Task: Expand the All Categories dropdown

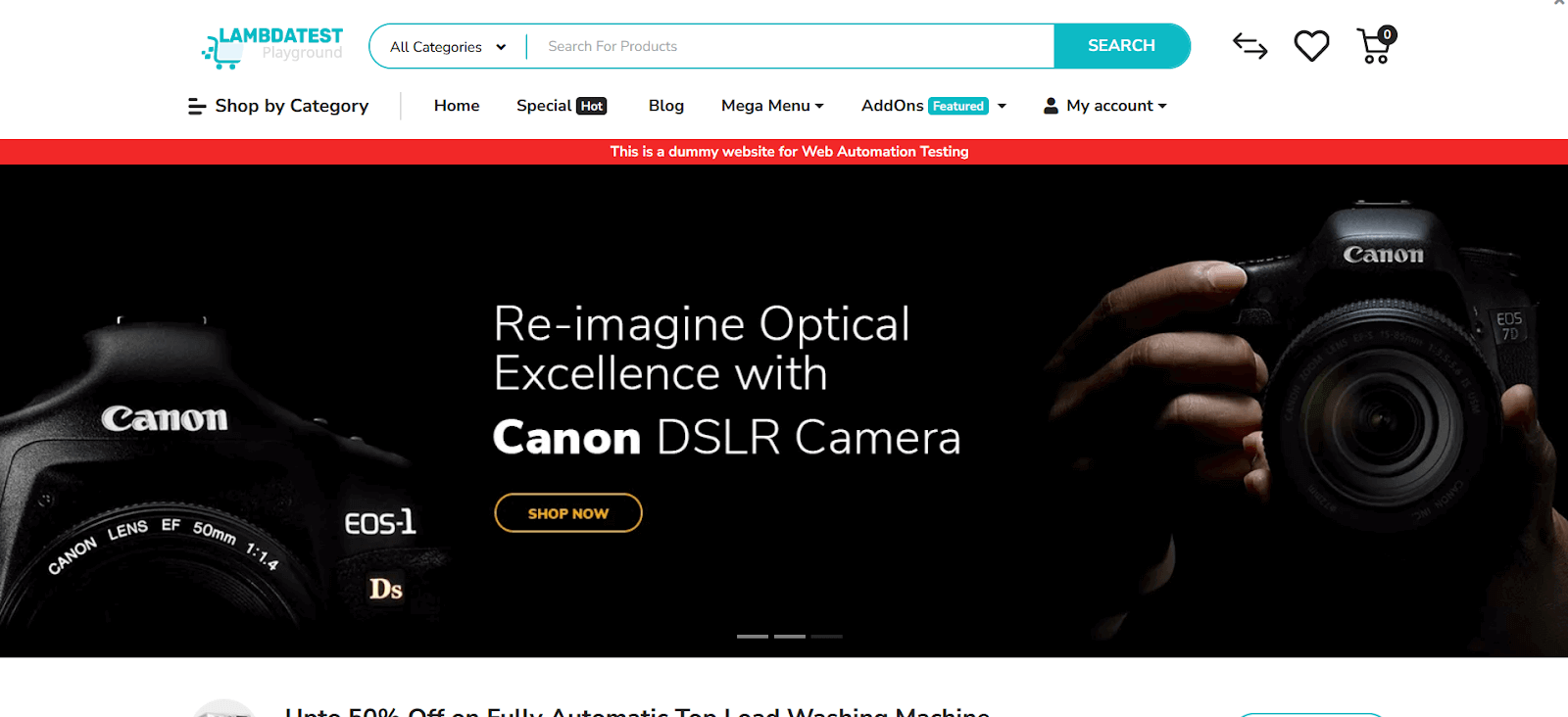Action: coord(448,46)
